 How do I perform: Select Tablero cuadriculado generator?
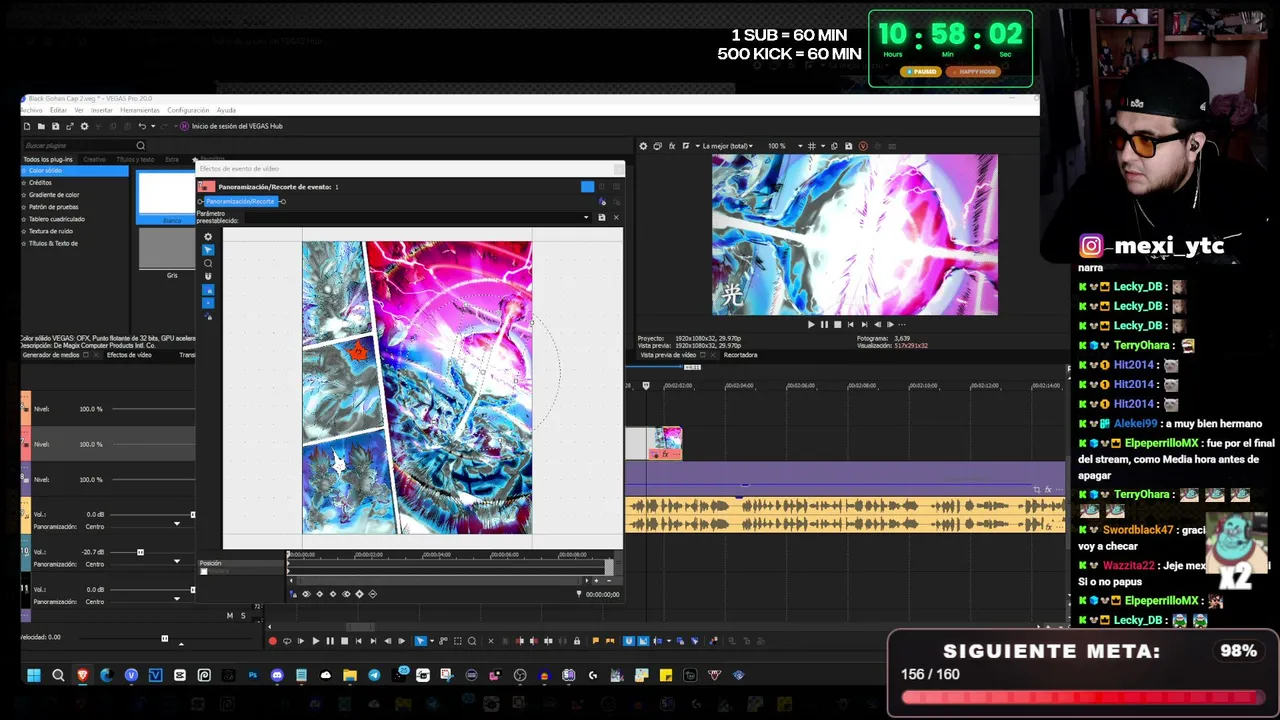pos(56,219)
